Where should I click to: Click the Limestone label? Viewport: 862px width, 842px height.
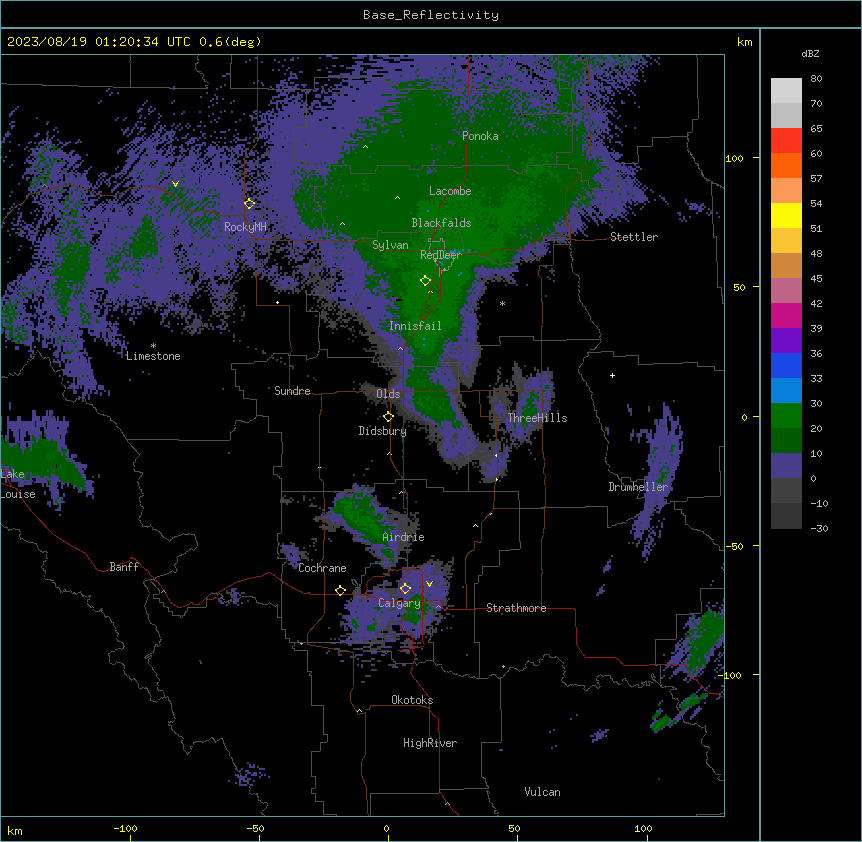(x=153, y=356)
